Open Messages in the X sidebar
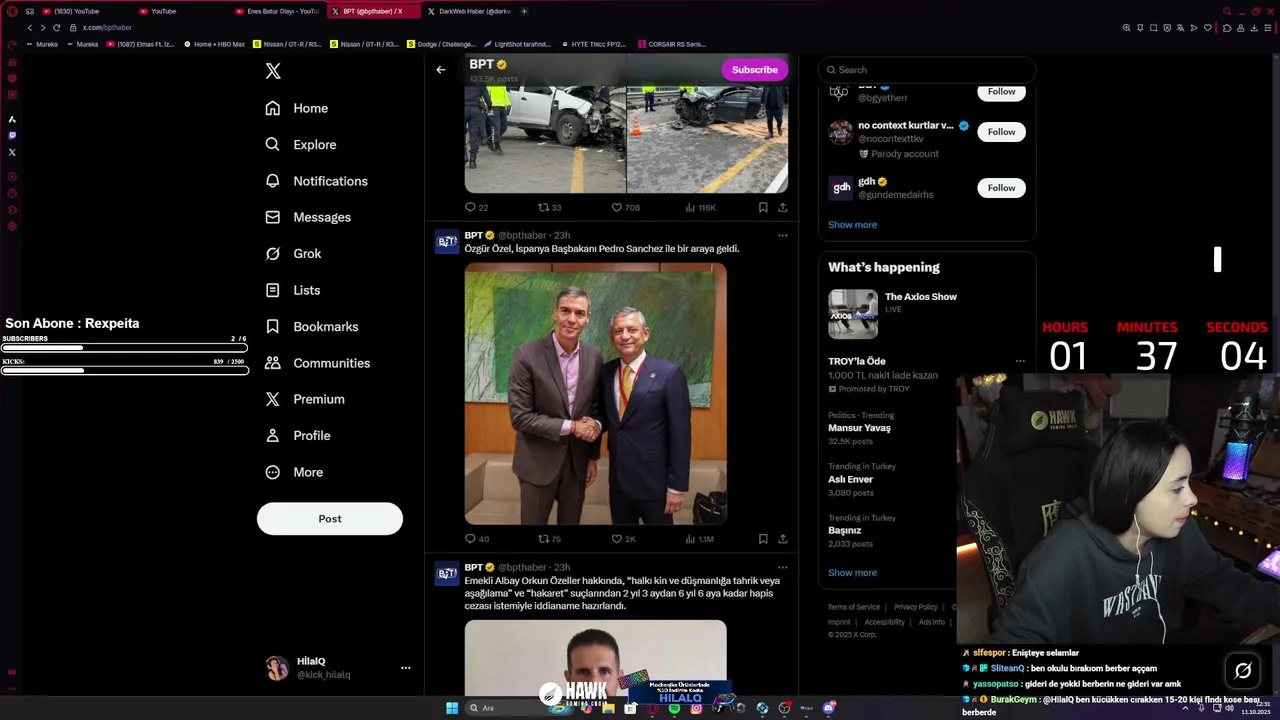The height and width of the screenshot is (720, 1280). [308, 217]
